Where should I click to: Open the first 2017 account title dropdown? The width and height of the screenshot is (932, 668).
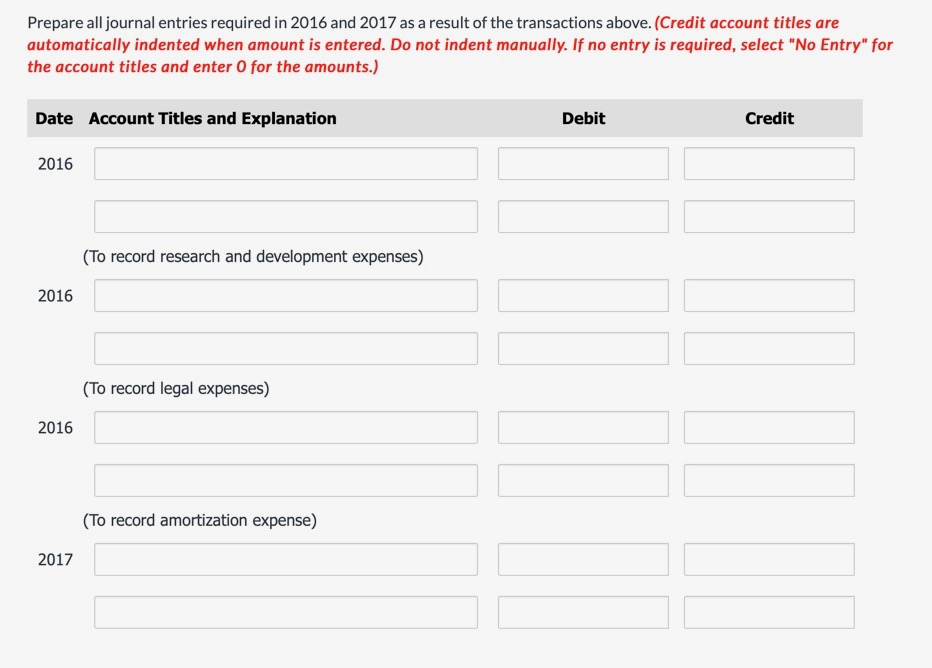285,559
